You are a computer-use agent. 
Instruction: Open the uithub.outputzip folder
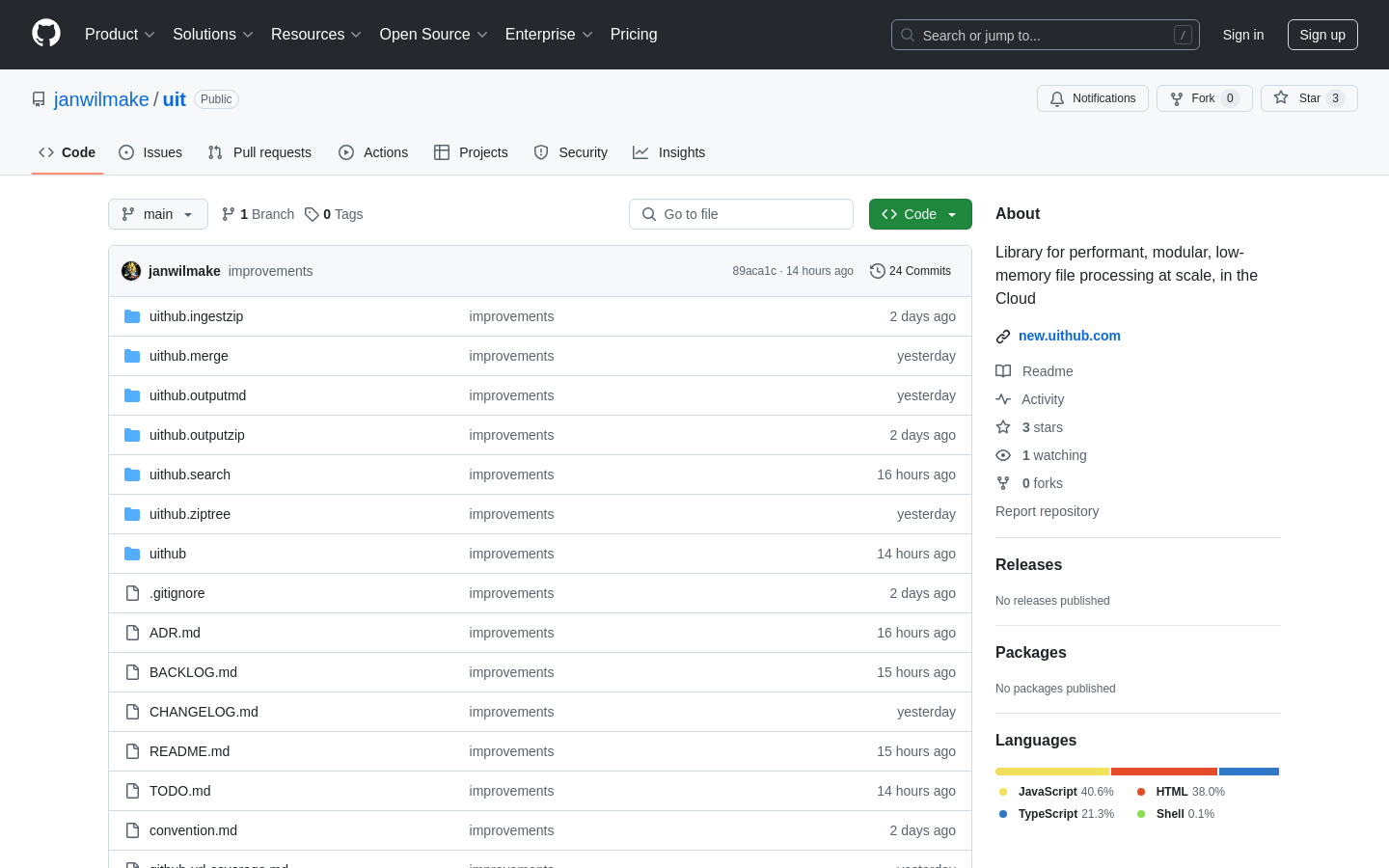click(197, 435)
